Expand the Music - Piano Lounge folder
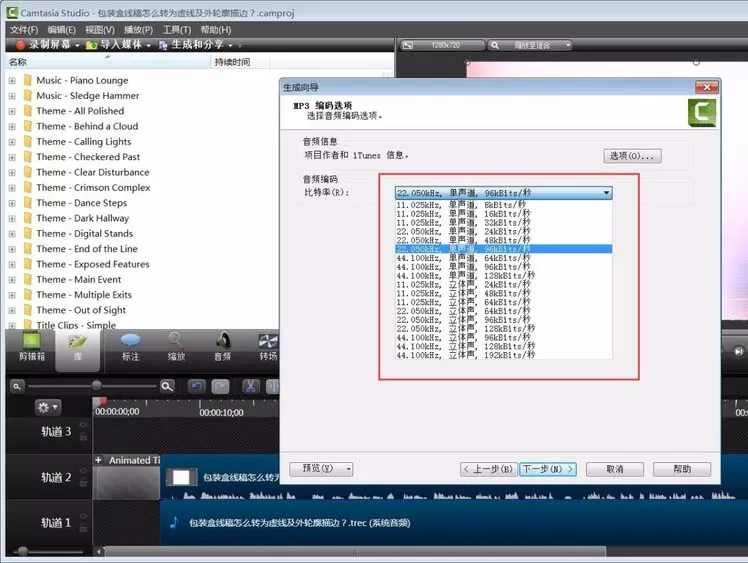This screenshot has height=563, width=748. pyautogui.click(x=12, y=81)
